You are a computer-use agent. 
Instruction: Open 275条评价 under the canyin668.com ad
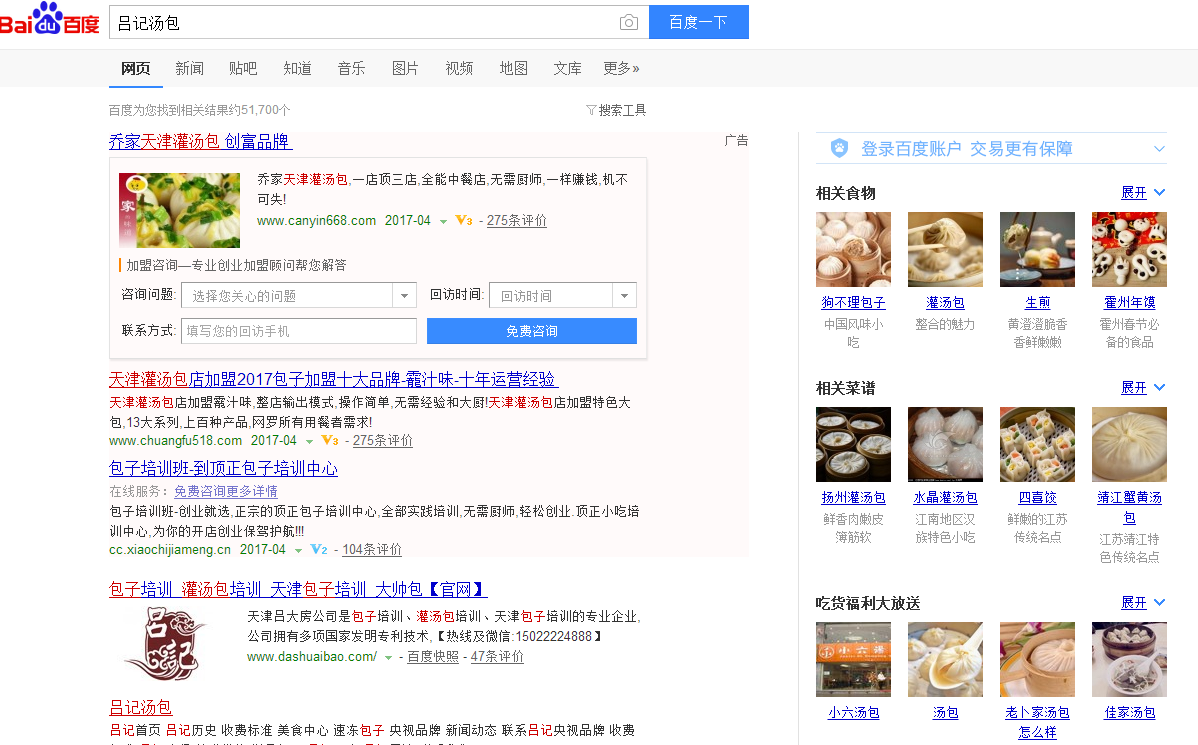click(x=516, y=220)
